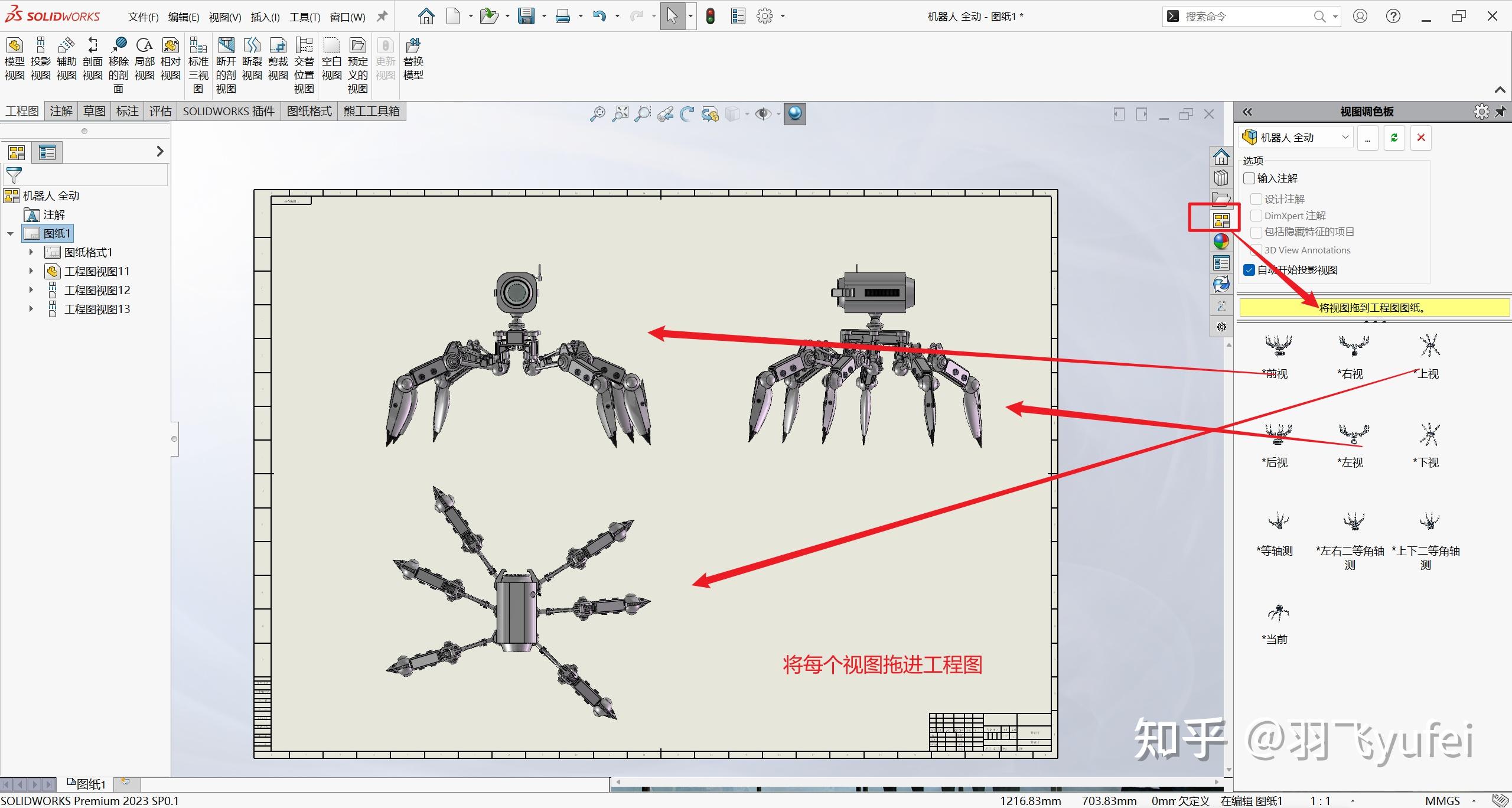Switch to the 草图 ribbon tab
The height and width of the screenshot is (808, 1512).
click(94, 111)
